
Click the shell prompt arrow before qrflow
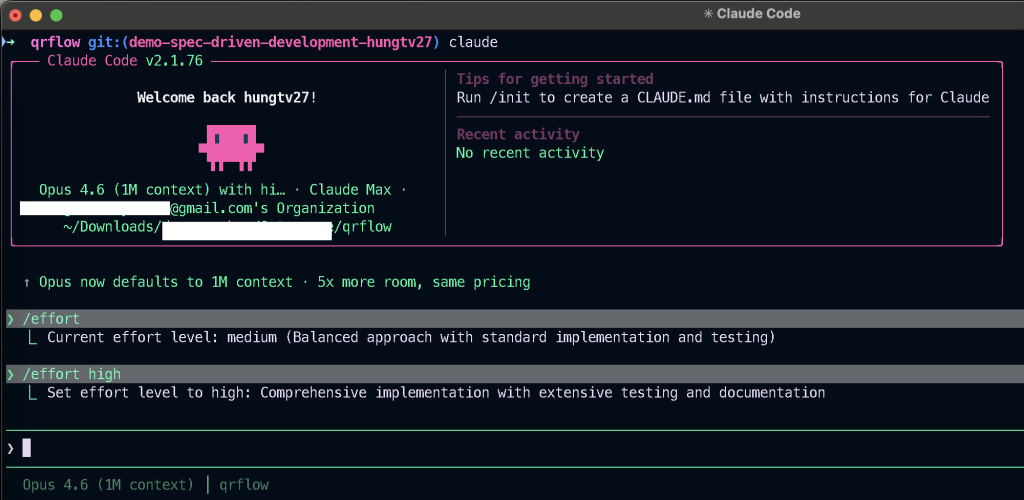[x=8, y=42]
